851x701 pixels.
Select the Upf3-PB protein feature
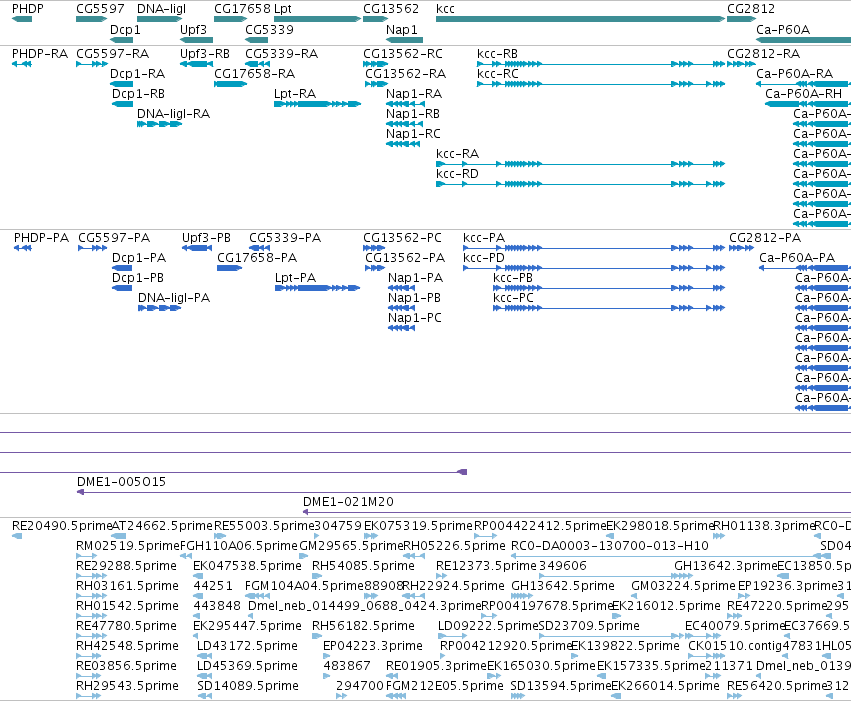pos(197,248)
